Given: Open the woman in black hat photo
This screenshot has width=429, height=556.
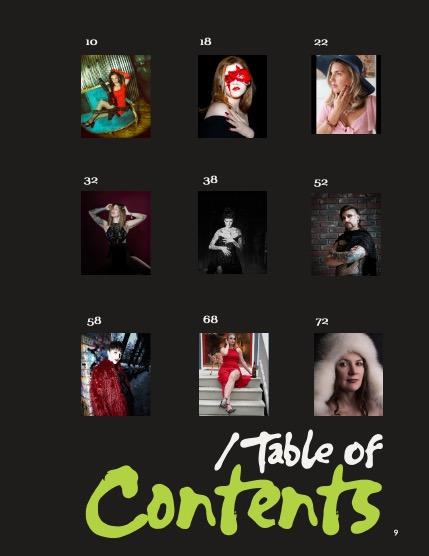Looking at the screenshot, I should pos(346,94).
